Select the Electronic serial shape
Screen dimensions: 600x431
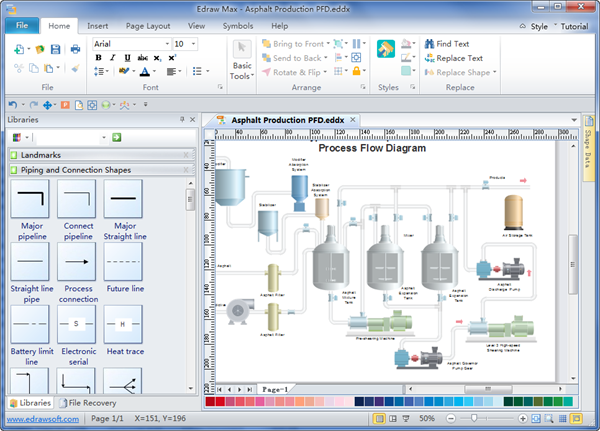[x=77, y=324]
